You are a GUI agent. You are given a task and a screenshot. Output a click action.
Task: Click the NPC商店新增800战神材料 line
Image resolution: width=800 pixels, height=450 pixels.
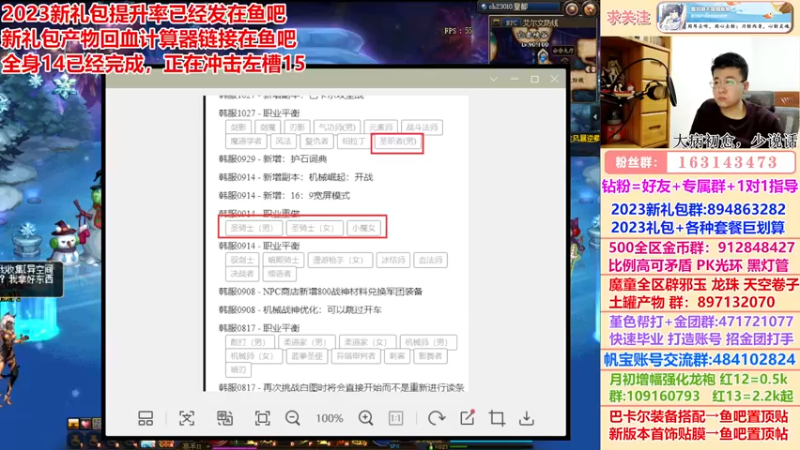click(x=321, y=292)
